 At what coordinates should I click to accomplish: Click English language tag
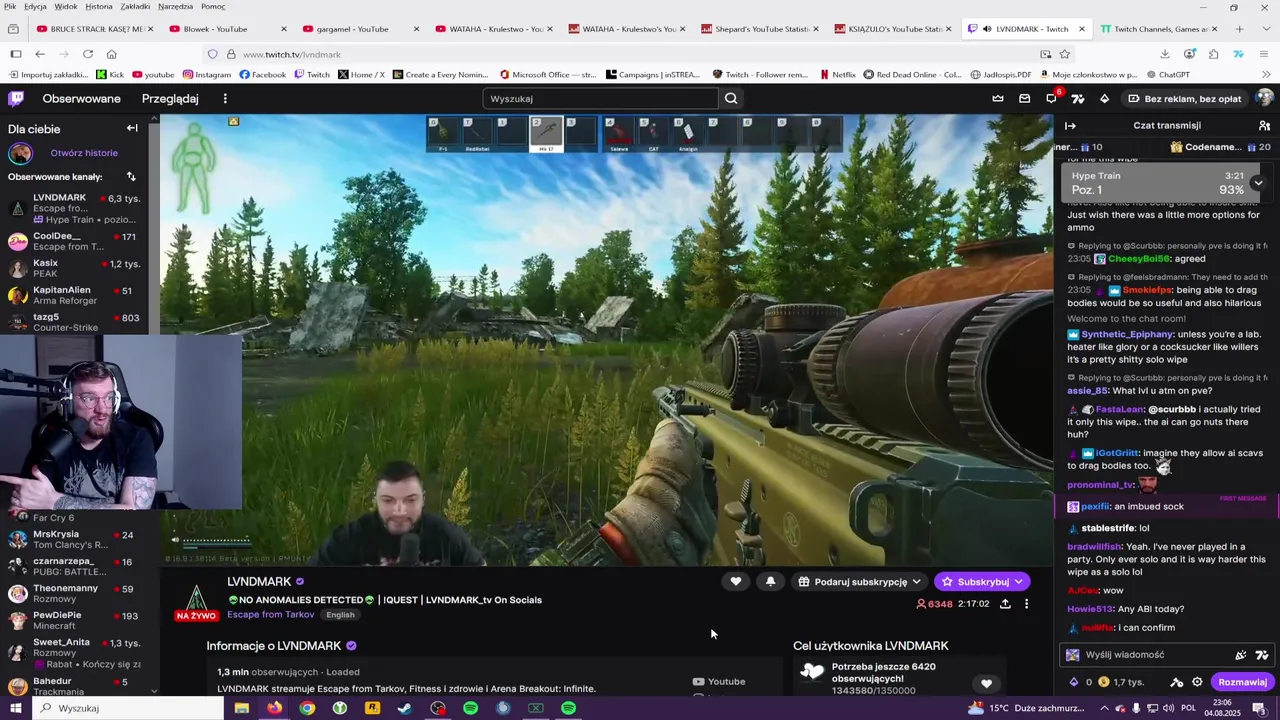(x=340, y=615)
